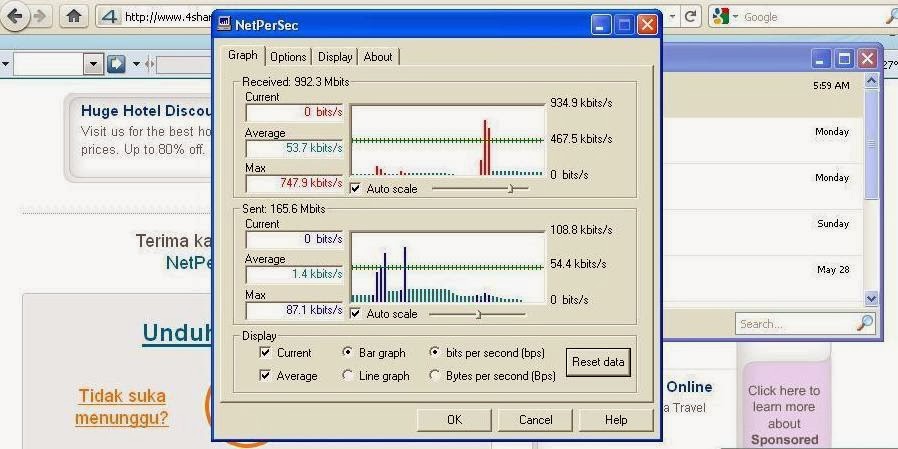
Task: Uncheck the Current display checkbox
Action: (x=265, y=352)
